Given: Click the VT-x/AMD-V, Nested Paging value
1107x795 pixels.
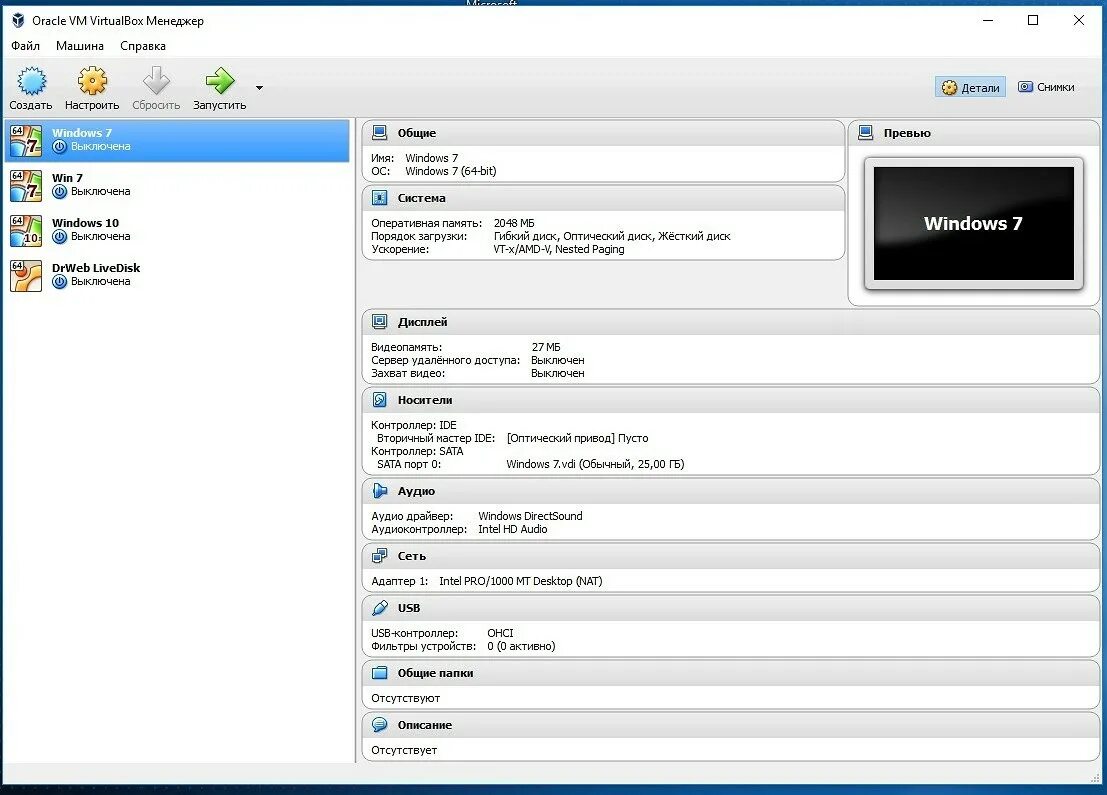Looking at the screenshot, I should click(x=558, y=249).
